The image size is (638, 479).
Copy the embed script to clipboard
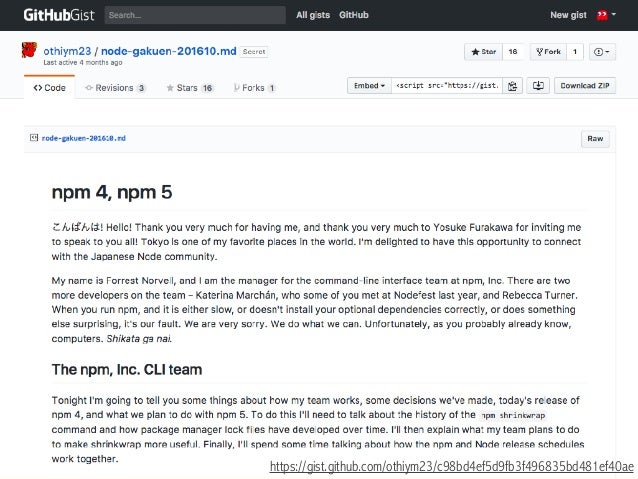pyautogui.click(x=512, y=86)
